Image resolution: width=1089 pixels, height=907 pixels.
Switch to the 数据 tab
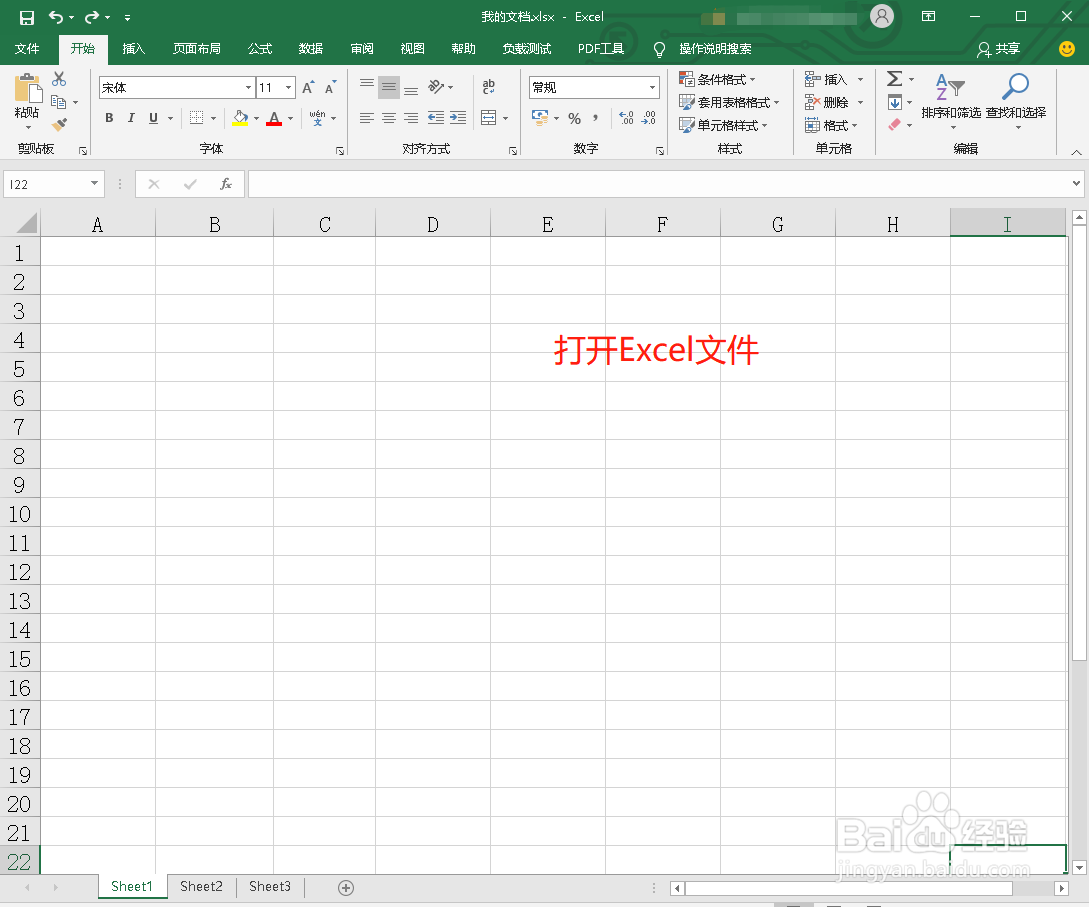[310, 49]
